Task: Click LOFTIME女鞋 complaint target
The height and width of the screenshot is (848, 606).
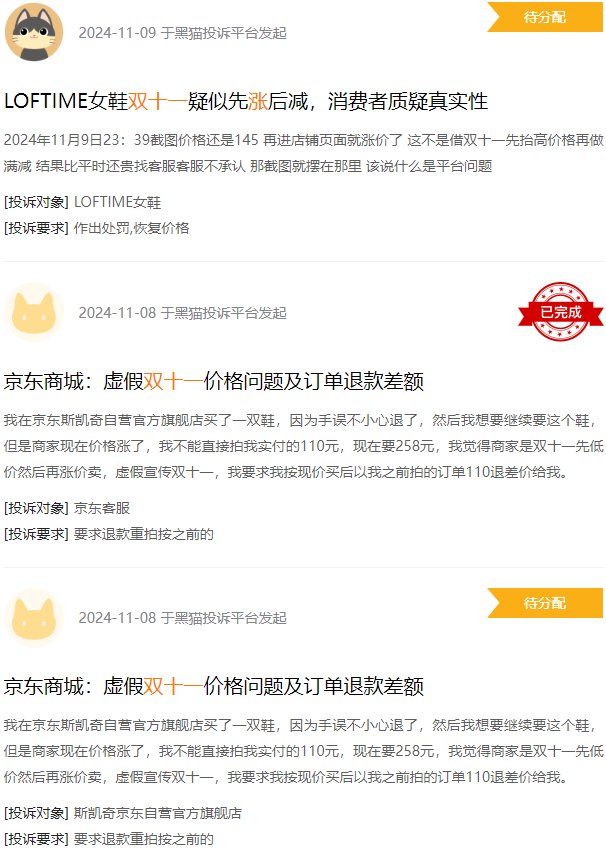Action: (117, 202)
